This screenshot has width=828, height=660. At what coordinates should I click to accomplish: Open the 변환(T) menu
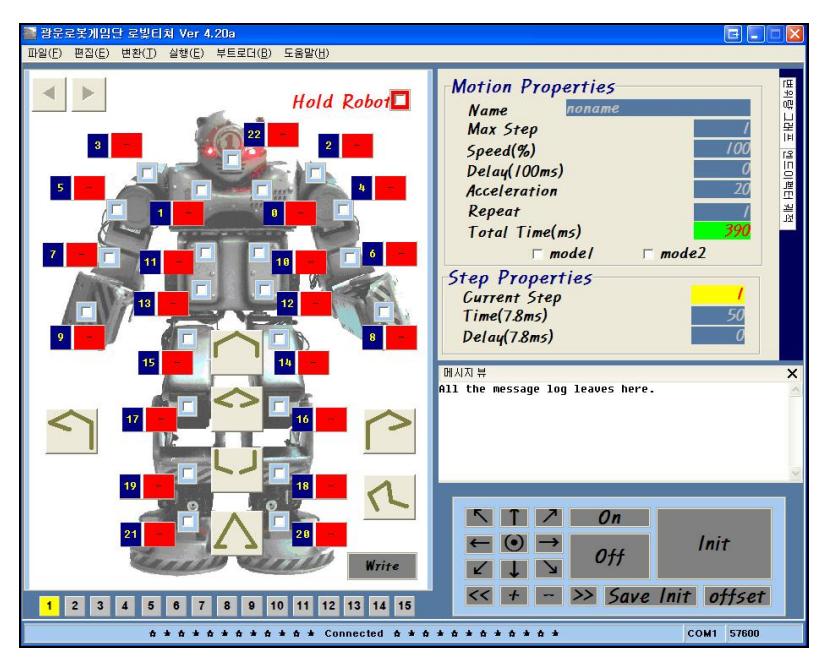click(138, 53)
